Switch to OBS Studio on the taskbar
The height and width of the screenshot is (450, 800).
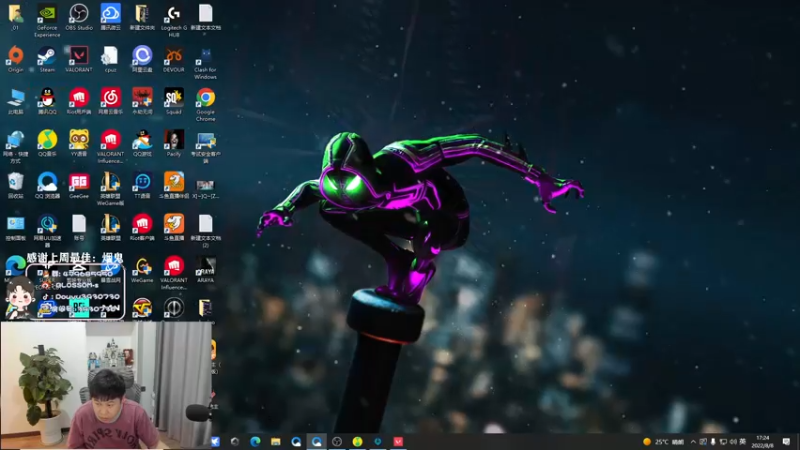point(337,441)
